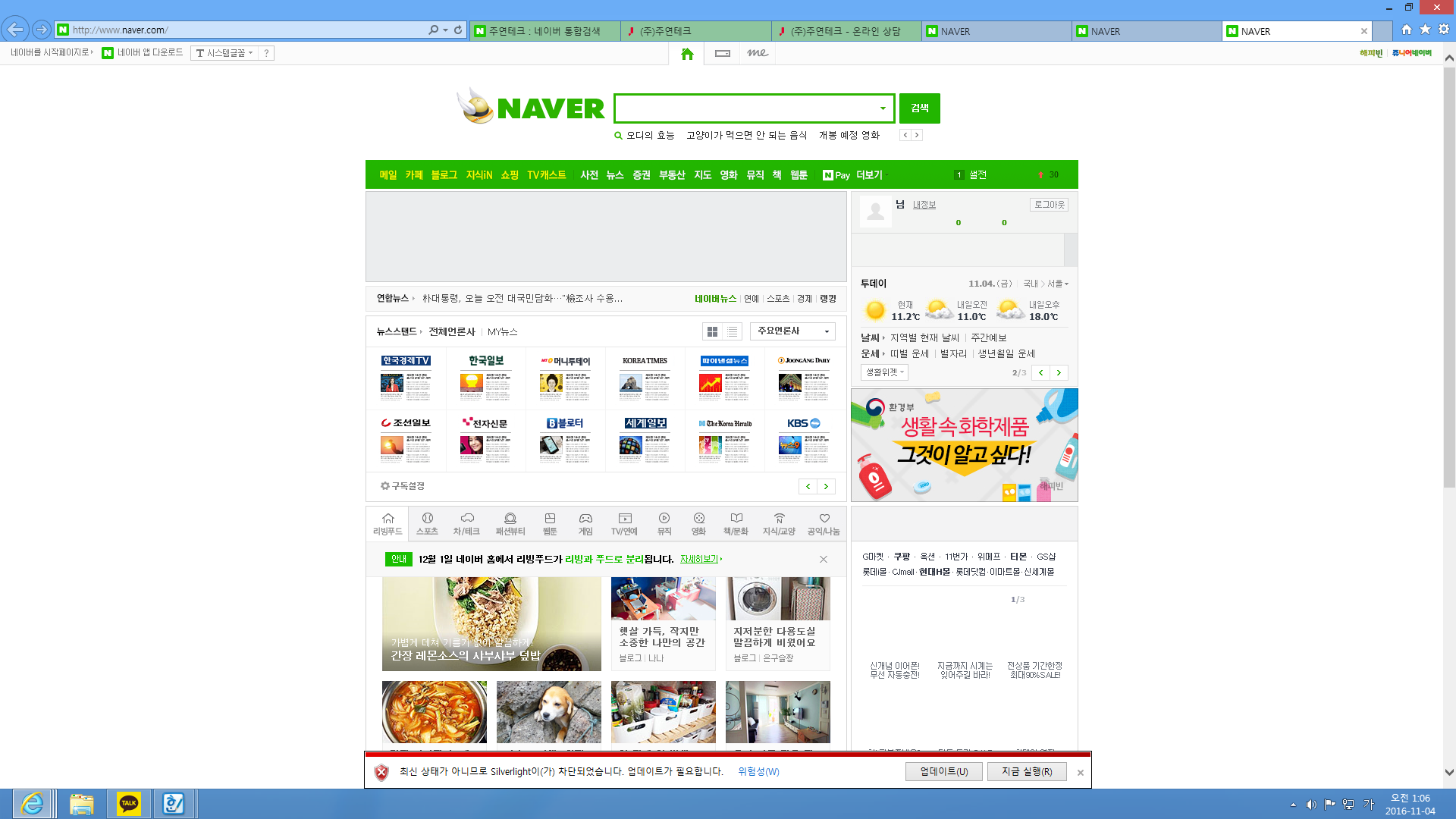1456x819 pixels.
Task: Click the search magnifier in the address bar
Action: pos(433,30)
